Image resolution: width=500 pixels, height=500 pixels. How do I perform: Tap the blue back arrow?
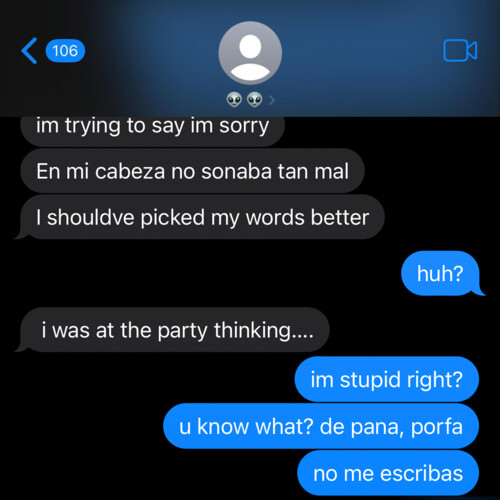[29, 51]
